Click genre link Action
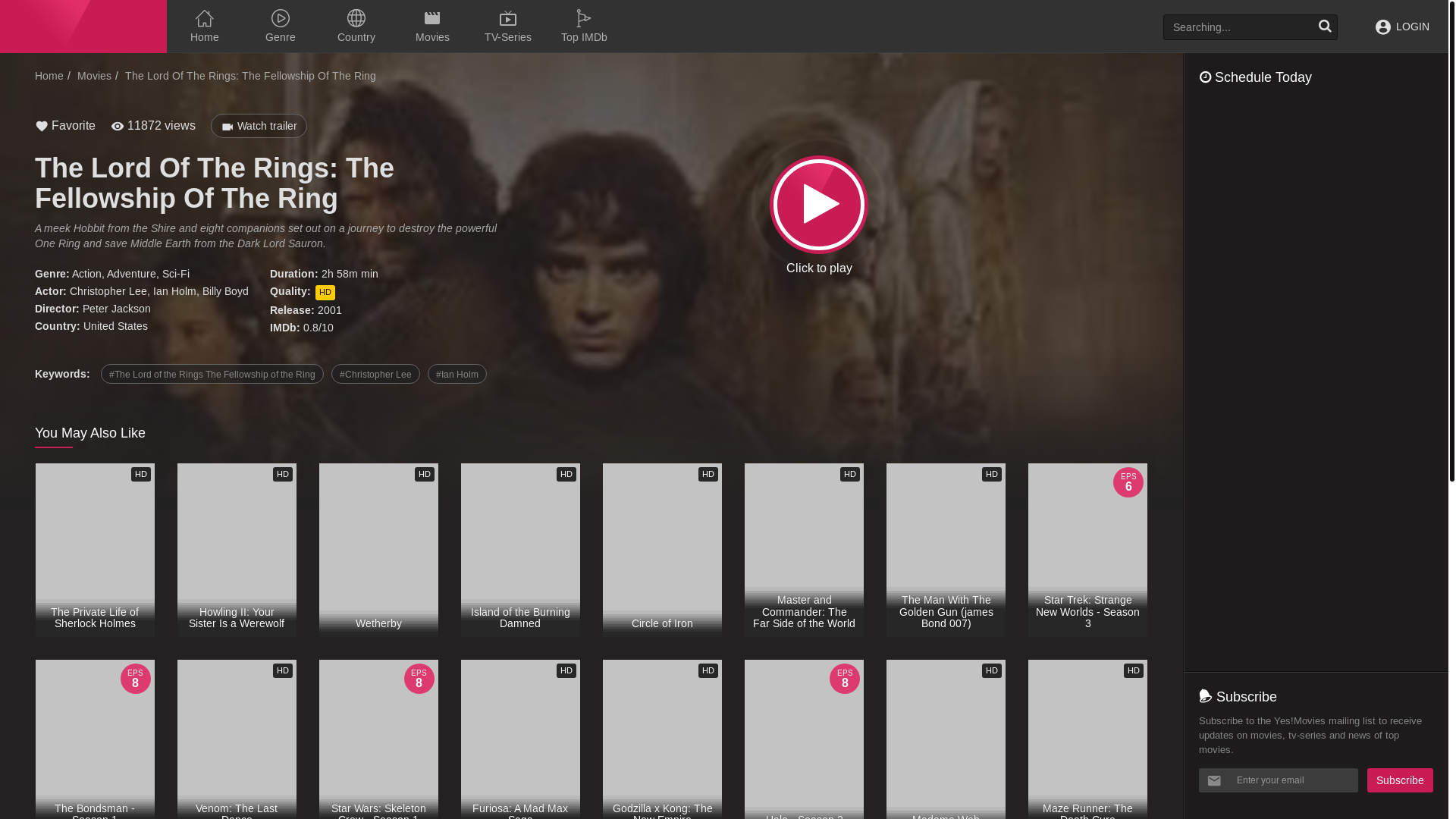1456x819 pixels. click(86, 274)
